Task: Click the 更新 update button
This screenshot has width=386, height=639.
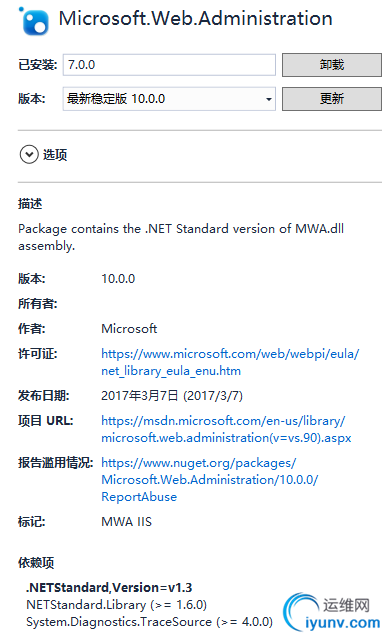Action: (x=332, y=99)
